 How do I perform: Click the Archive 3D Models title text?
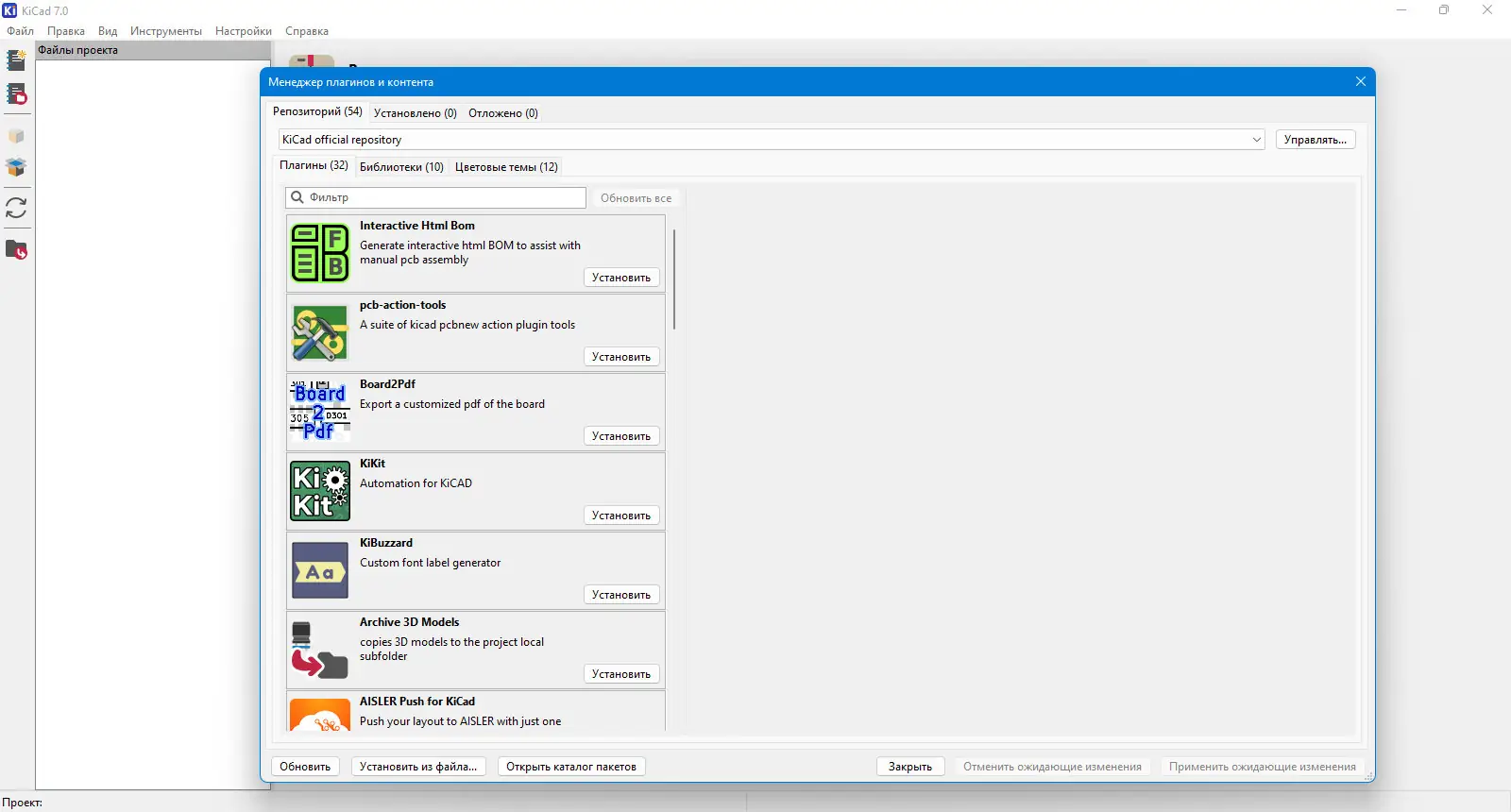pos(409,622)
